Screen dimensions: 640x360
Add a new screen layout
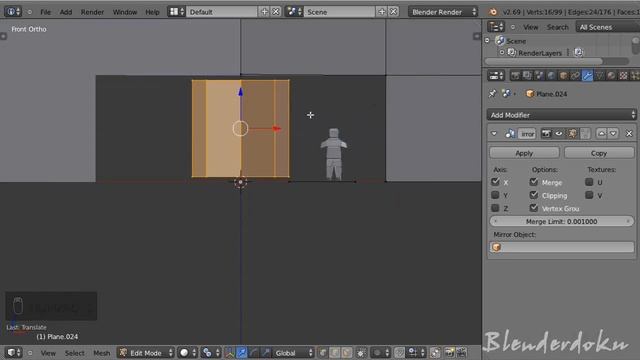click(264, 12)
